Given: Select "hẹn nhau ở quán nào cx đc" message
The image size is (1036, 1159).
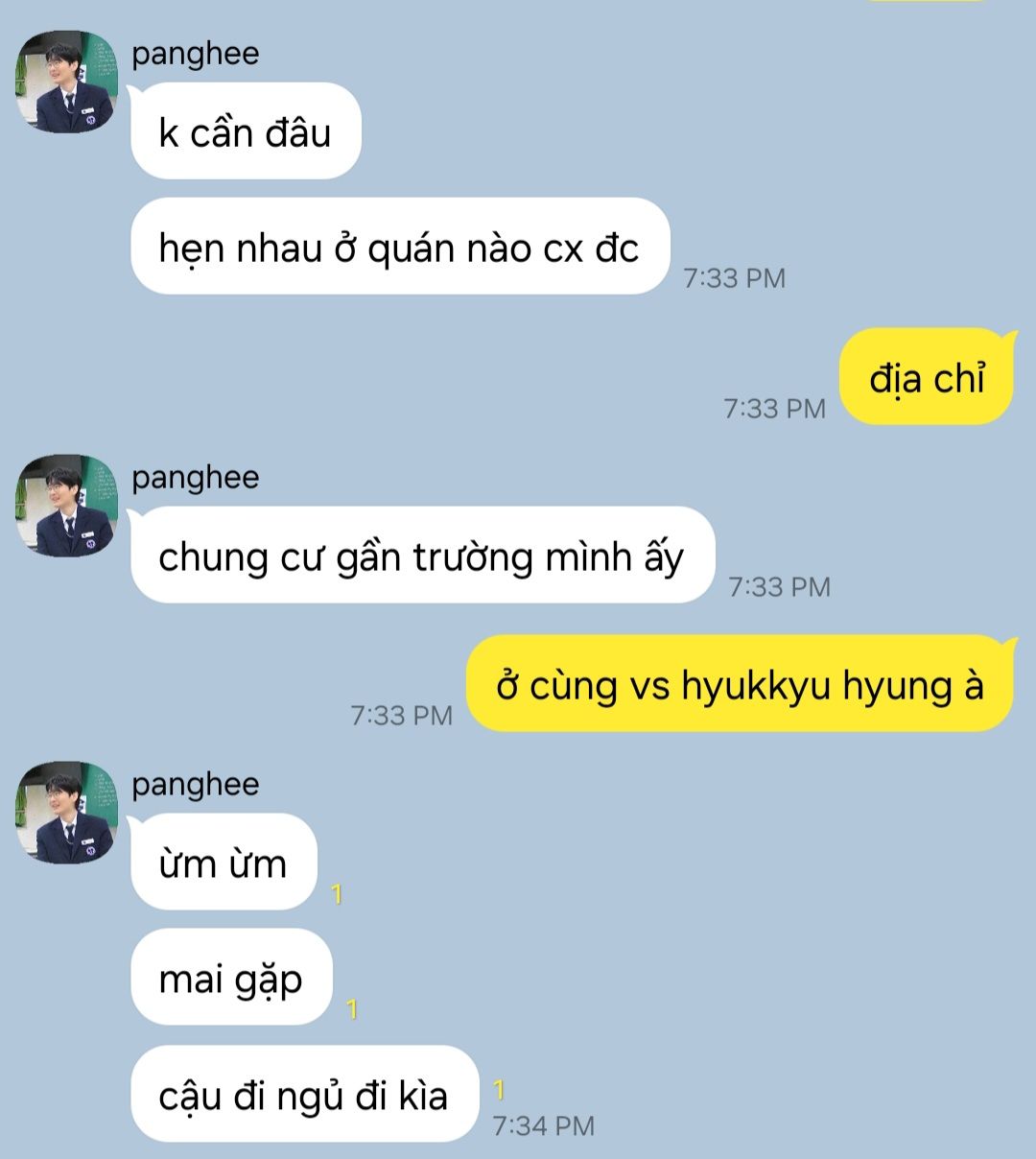Looking at the screenshot, I should point(399,247).
